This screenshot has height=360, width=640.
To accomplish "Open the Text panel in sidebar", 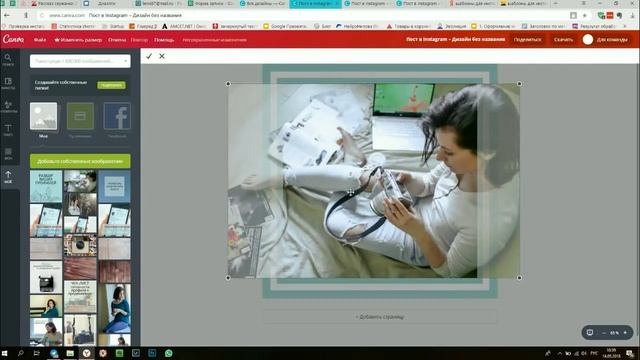I will coord(8,130).
